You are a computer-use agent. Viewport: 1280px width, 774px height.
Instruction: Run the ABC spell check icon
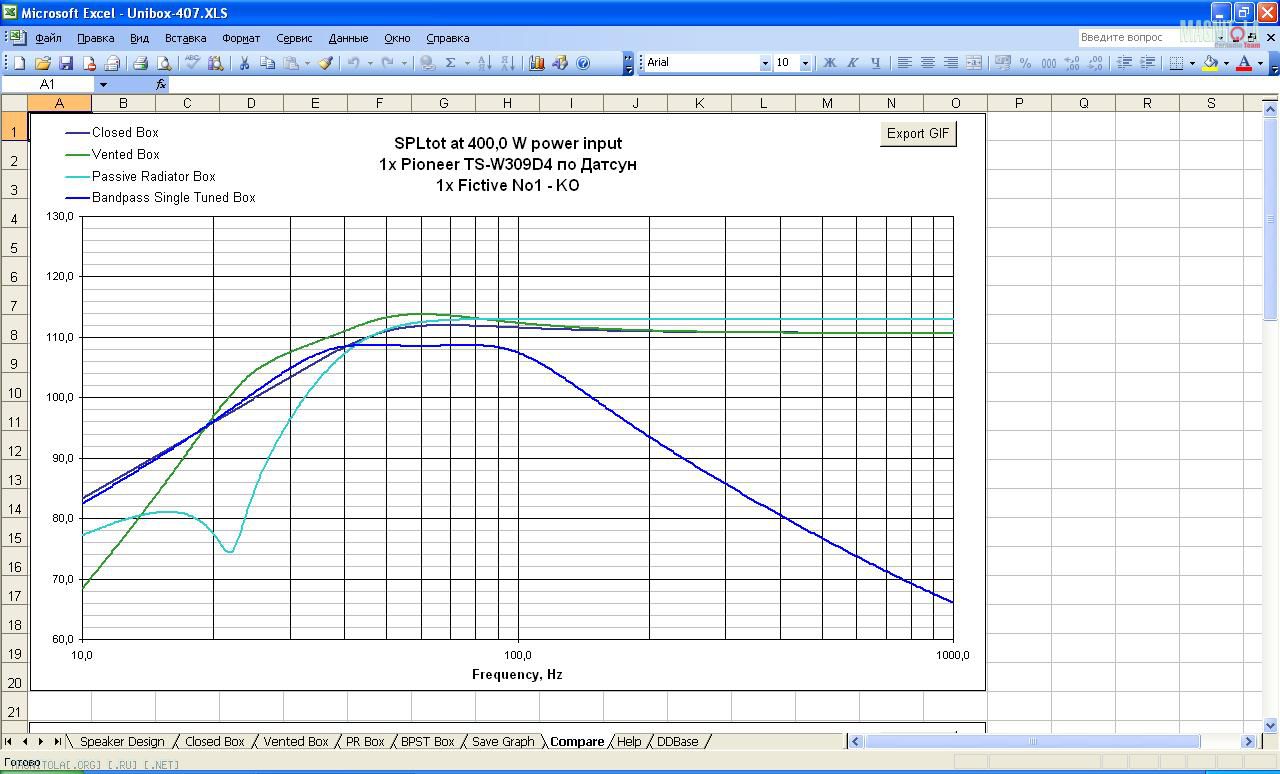click(x=192, y=63)
